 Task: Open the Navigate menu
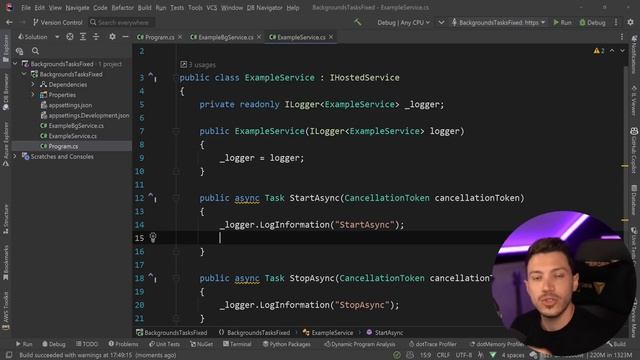[77, 8]
